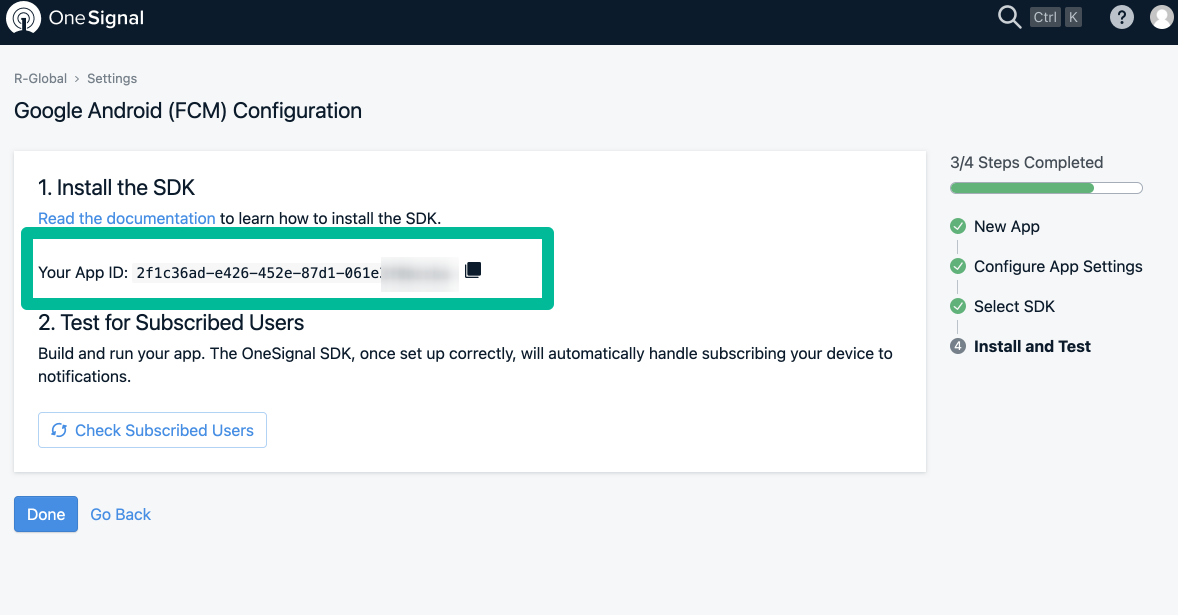Click the Google Android (FCM) Configuration heading
Viewport: 1178px width, 615px height.
tap(188, 110)
